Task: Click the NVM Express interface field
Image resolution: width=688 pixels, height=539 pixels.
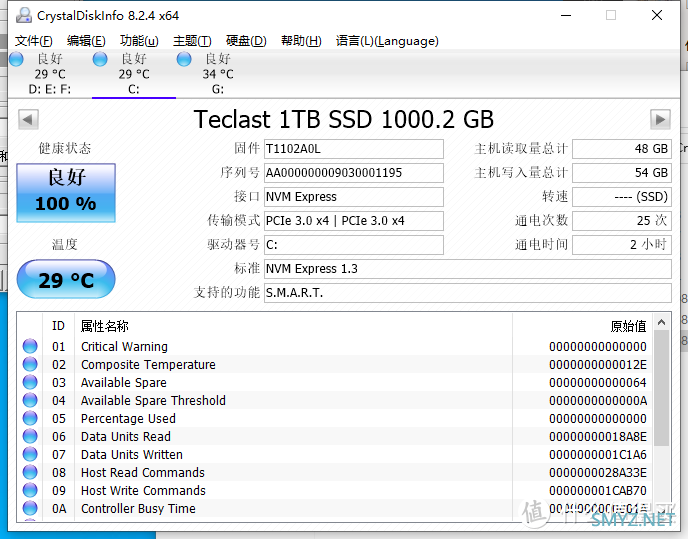Action: tap(354, 197)
